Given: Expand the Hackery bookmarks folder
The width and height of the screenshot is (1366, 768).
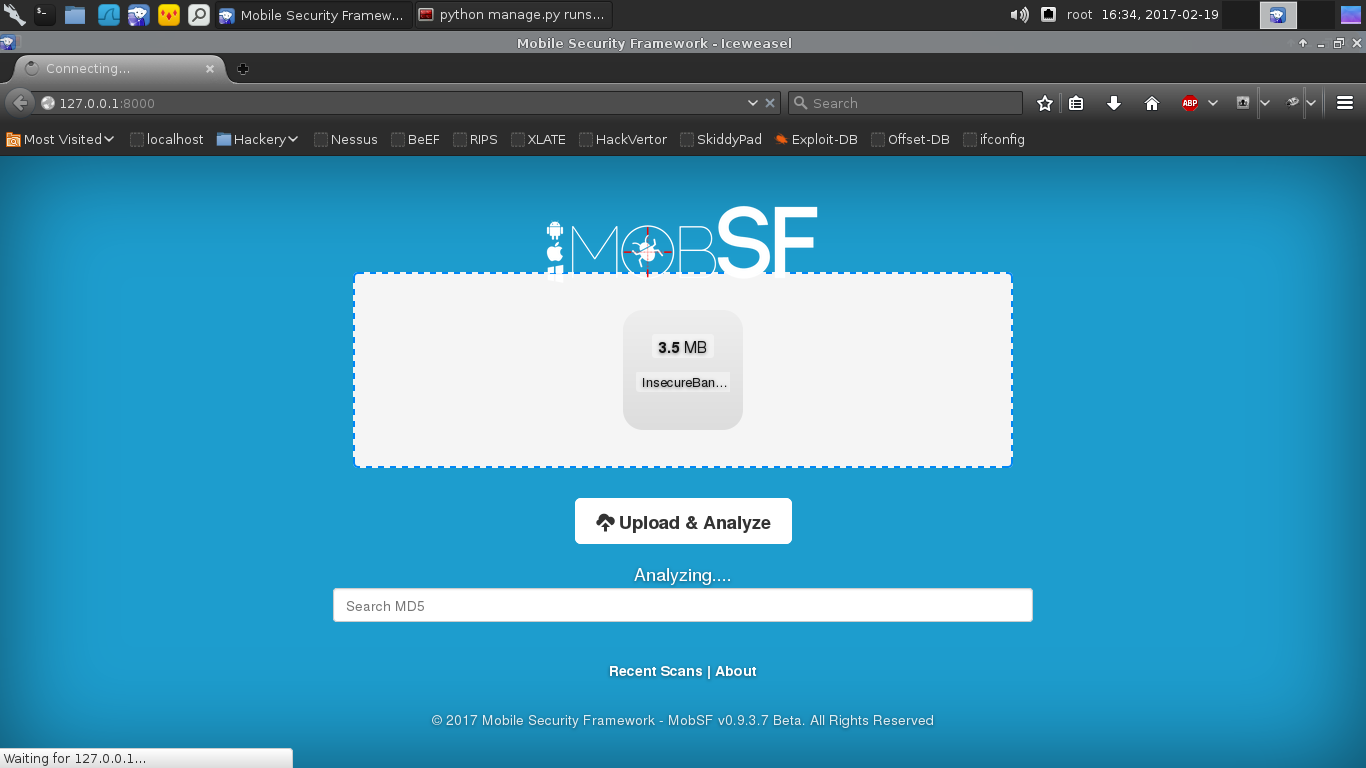Looking at the screenshot, I should pos(258,140).
